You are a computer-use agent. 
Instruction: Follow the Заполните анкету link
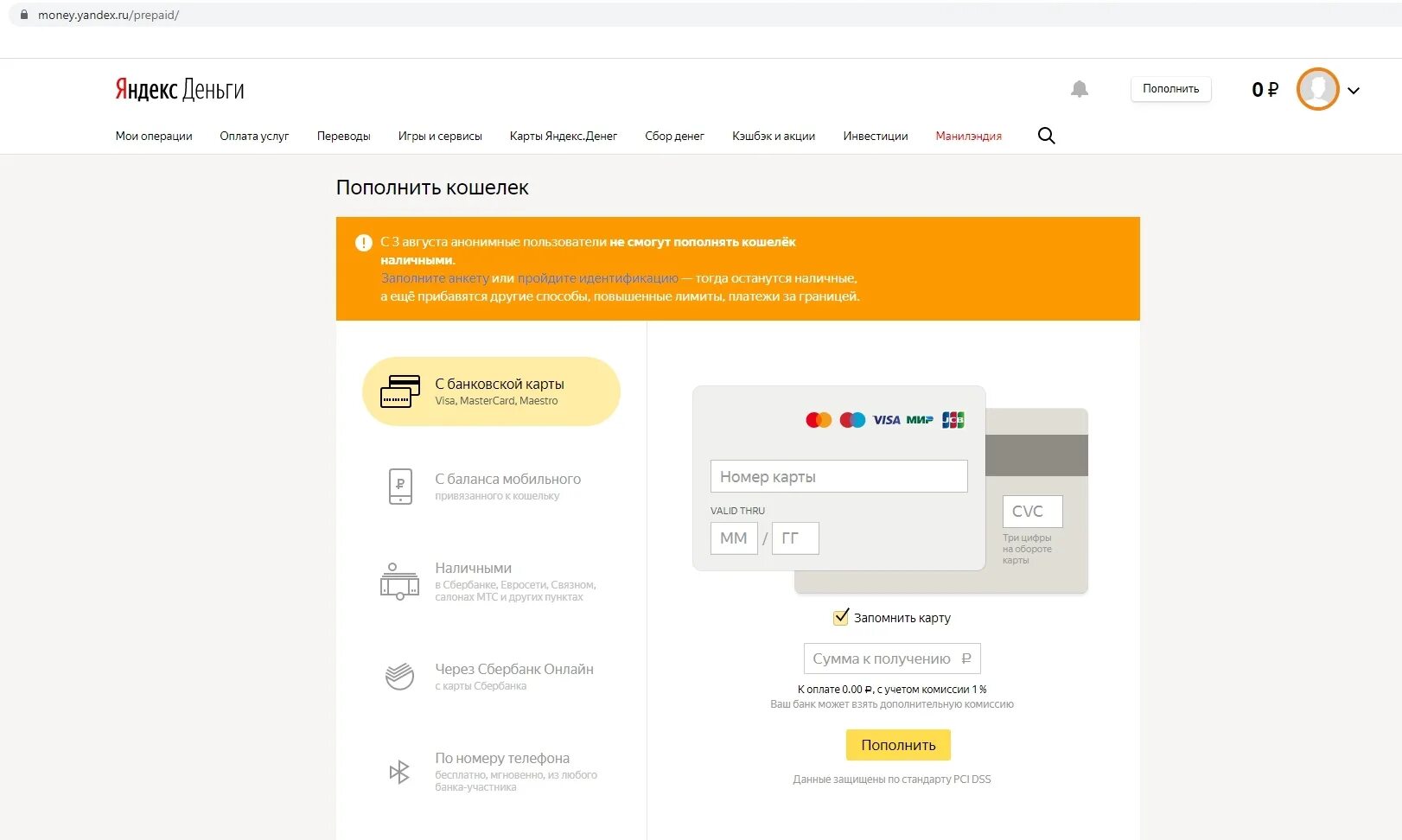[x=435, y=278]
